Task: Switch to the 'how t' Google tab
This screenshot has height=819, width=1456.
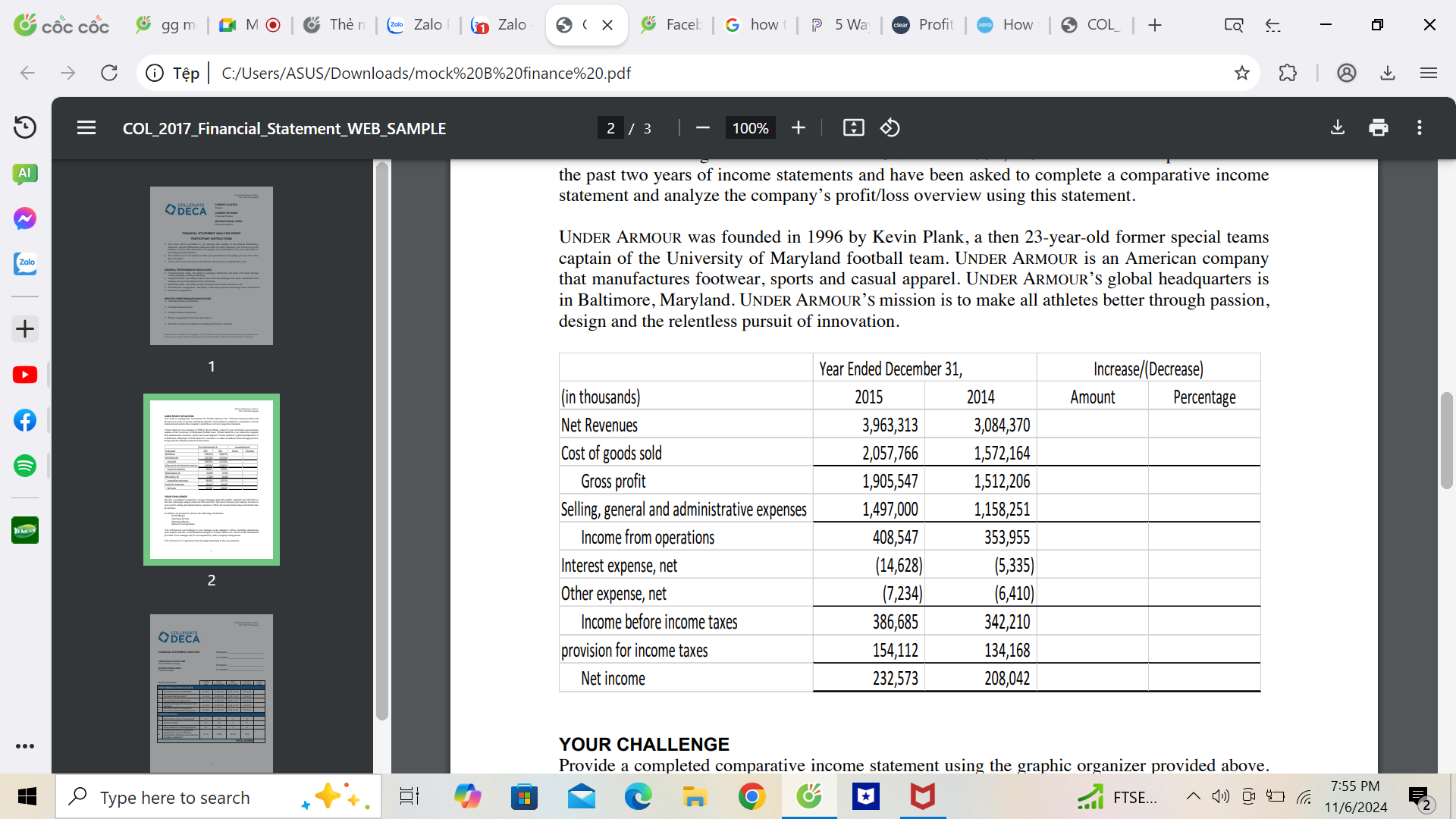Action: (755, 25)
